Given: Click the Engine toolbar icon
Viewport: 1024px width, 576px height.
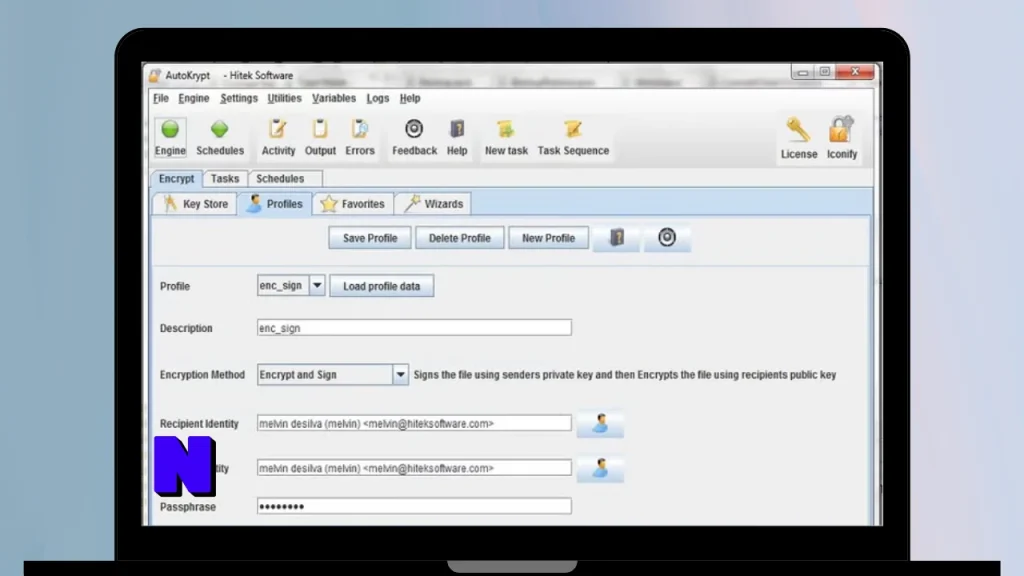Looking at the screenshot, I should coord(170,137).
